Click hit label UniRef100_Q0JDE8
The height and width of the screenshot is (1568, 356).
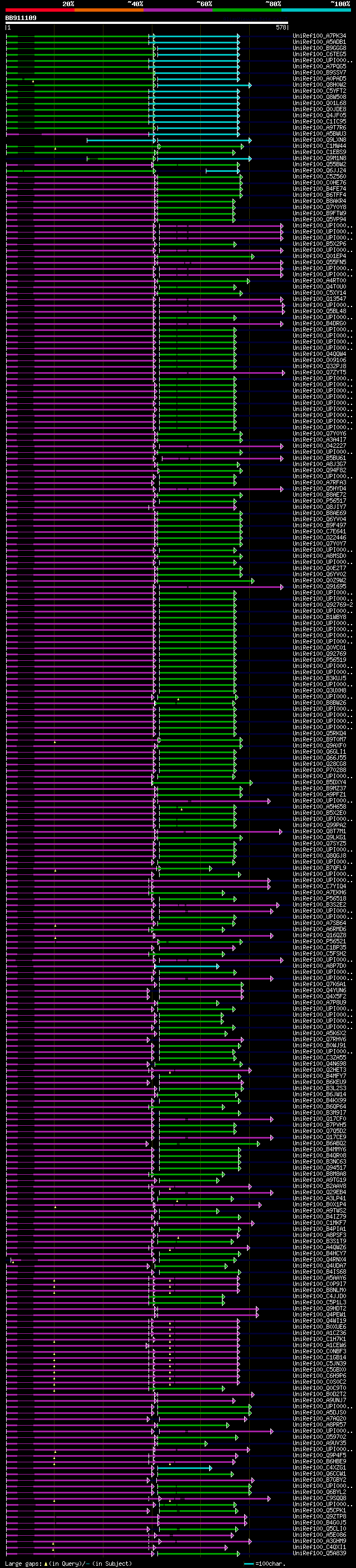point(319,109)
